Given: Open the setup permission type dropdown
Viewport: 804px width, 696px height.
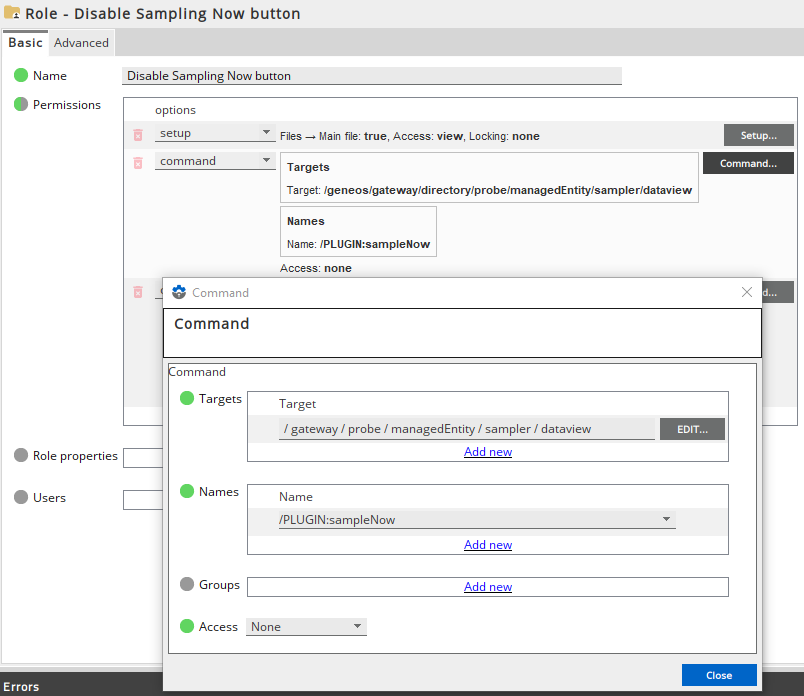Looking at the screenshot, I should click(x=215, y=133).
